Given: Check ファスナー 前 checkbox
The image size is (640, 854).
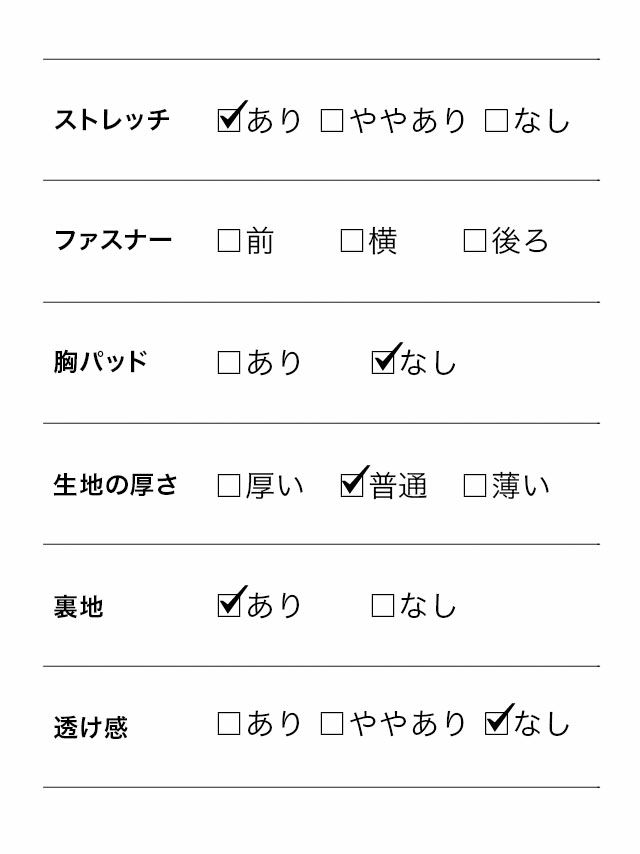Looking at the screenshot, I should pyautogui.click(x=229, y=241).
